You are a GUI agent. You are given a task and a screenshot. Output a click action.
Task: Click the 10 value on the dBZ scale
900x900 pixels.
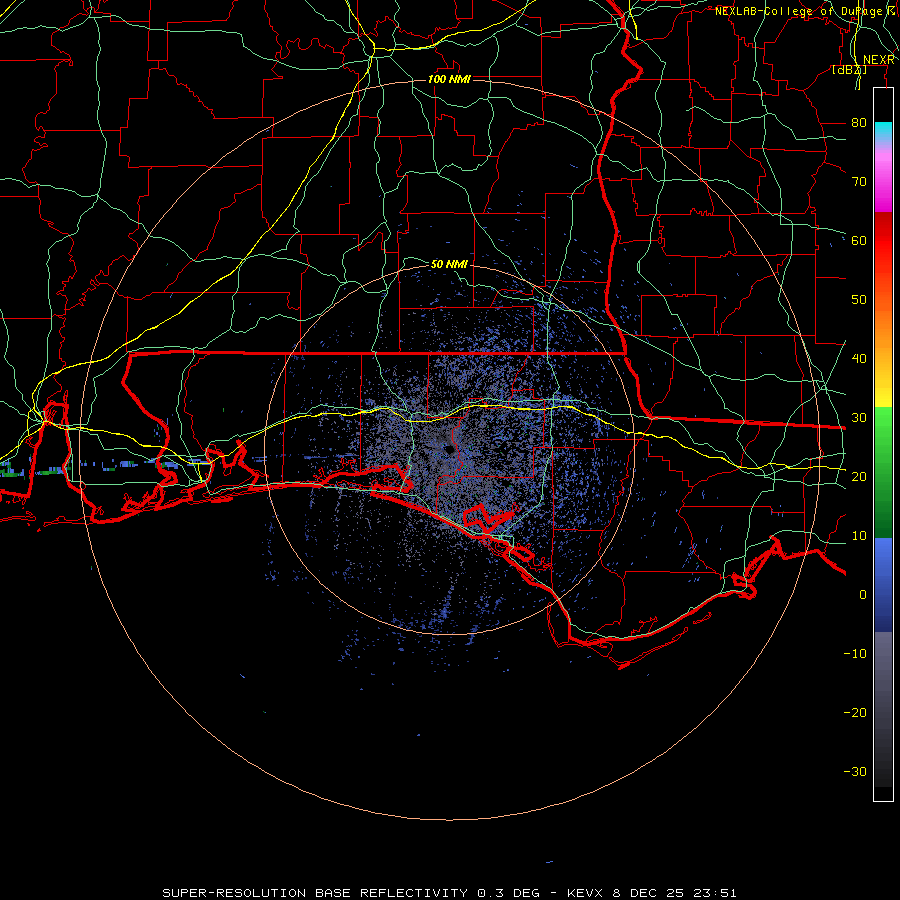tap(859, 536)
